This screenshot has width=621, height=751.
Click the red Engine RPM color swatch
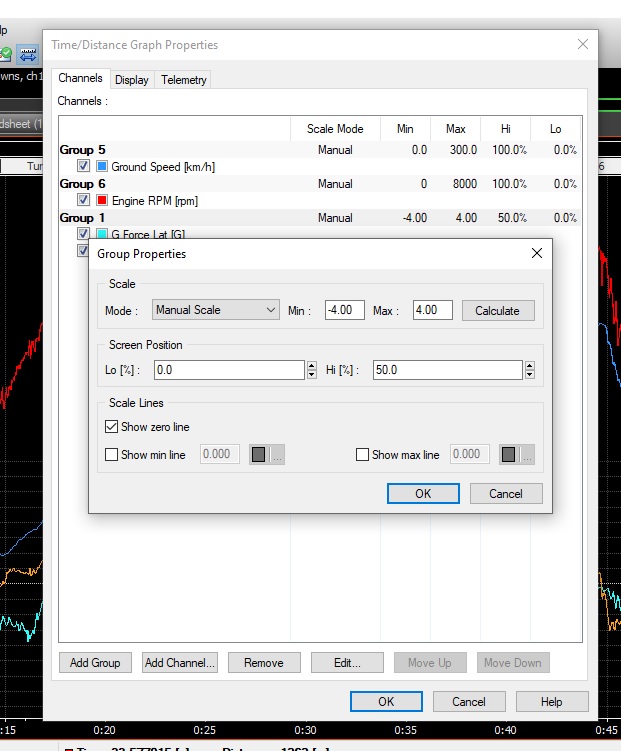pyautogui.click(x=102, y=200)
